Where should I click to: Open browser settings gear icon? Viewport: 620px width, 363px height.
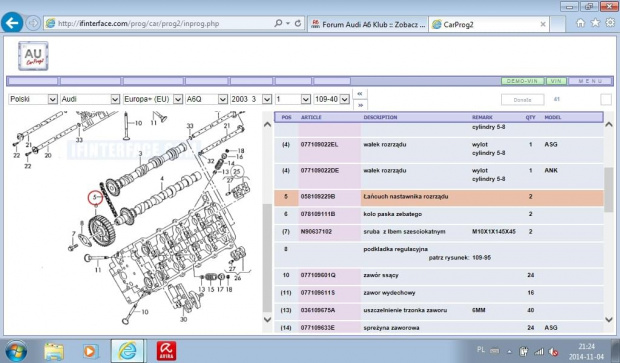[x=611, y=23]
